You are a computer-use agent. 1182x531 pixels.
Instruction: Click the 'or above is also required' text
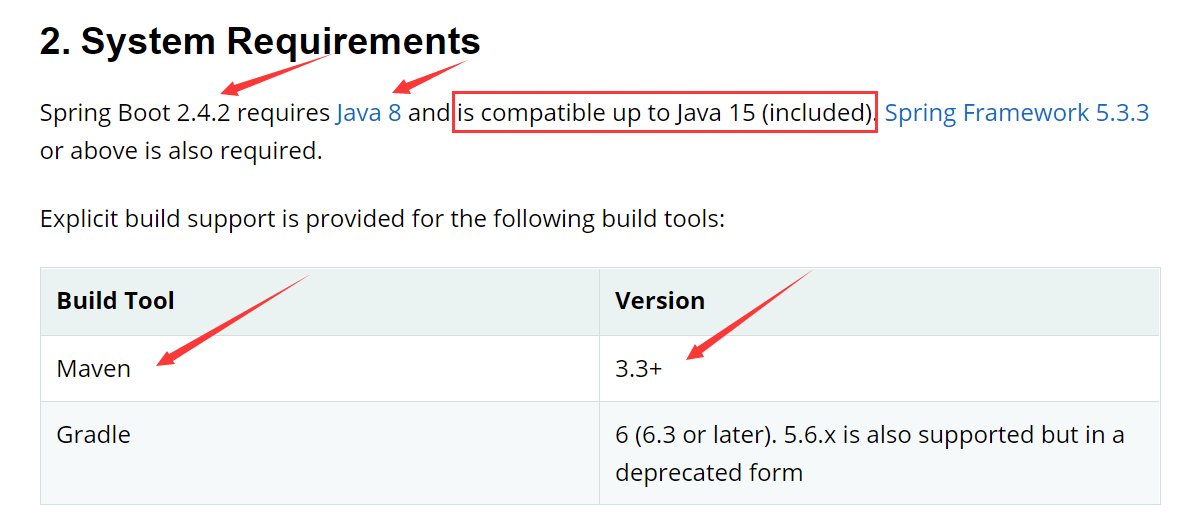(x=181, y=152)
